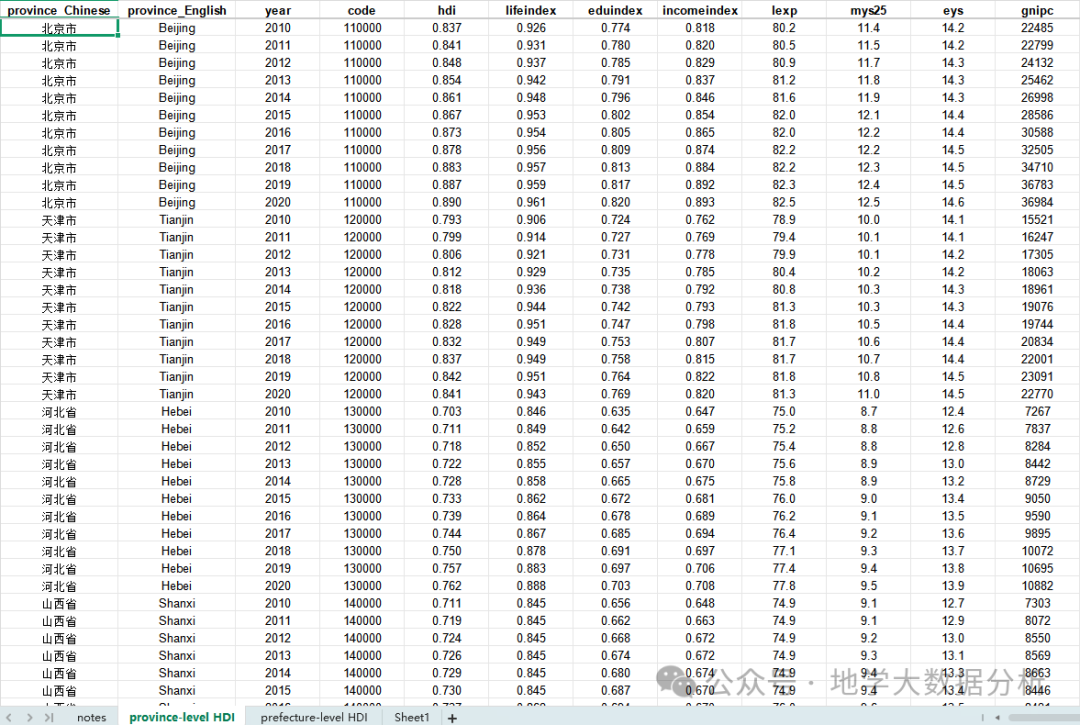Click the incomeindex header cell

point(700,10)
